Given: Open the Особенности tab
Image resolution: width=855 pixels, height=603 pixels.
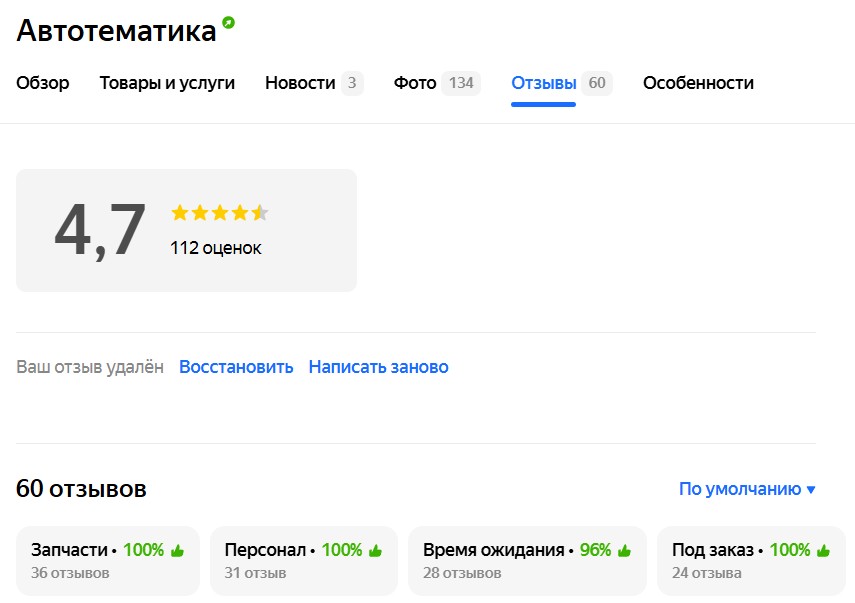Looking at the screenshot, I should [x=698, y=83].
